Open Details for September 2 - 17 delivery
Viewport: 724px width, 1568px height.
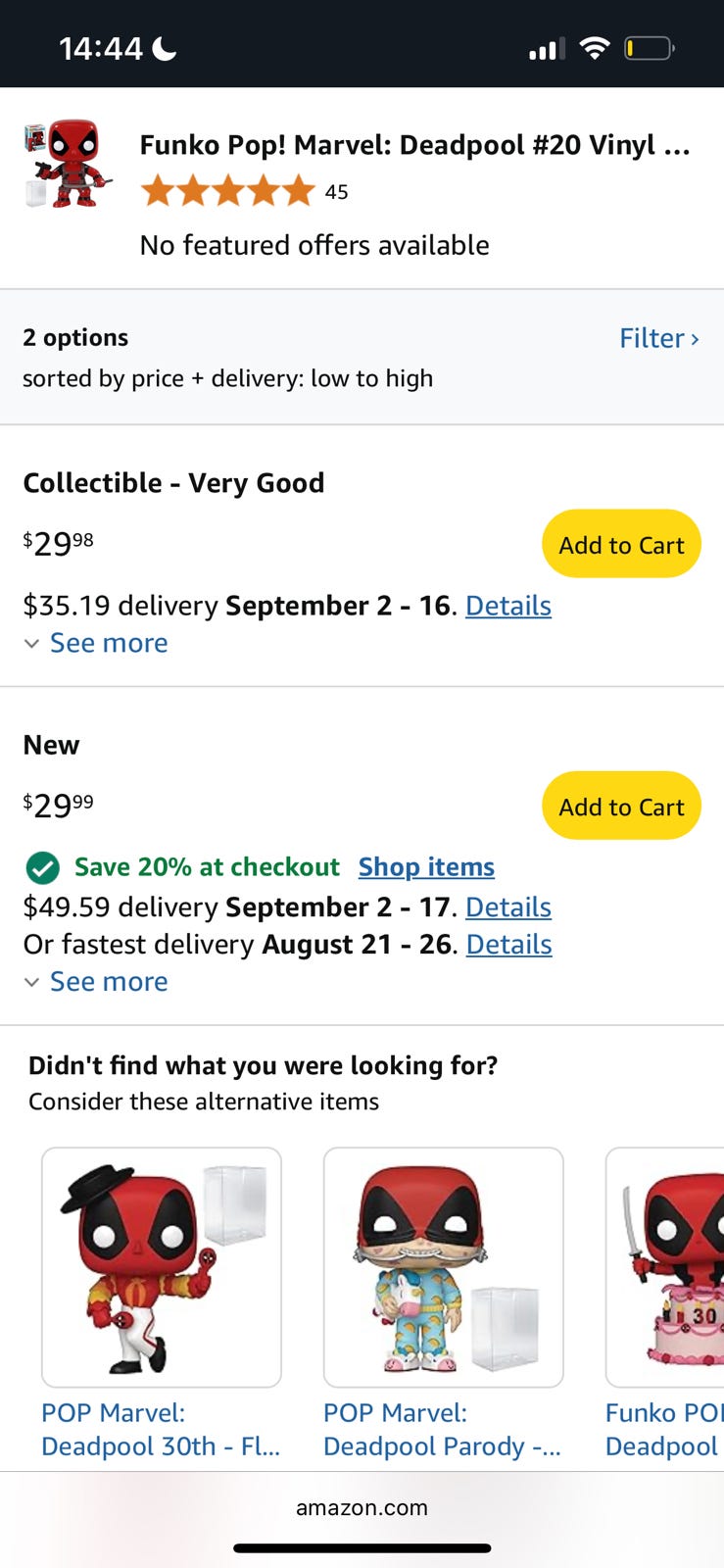click(507, 907)
